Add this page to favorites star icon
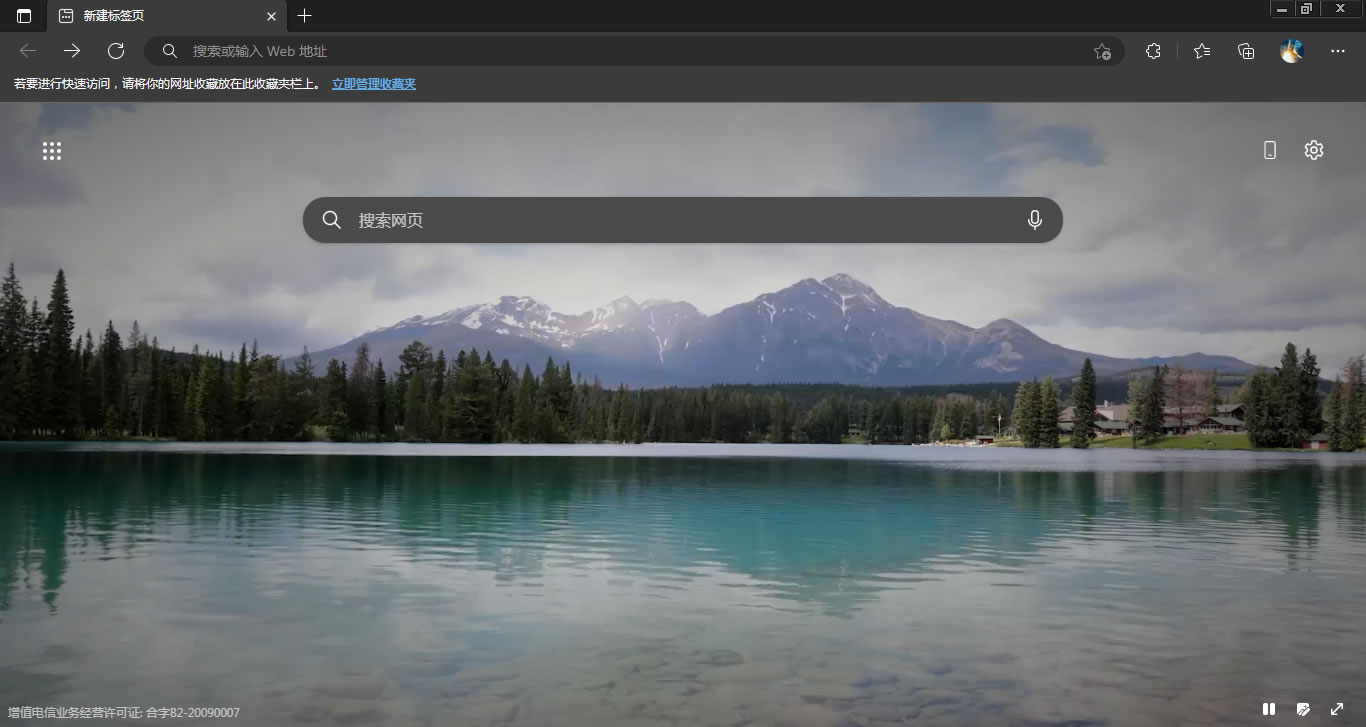Screen dimensions: 1366x727 point(1102,51)
